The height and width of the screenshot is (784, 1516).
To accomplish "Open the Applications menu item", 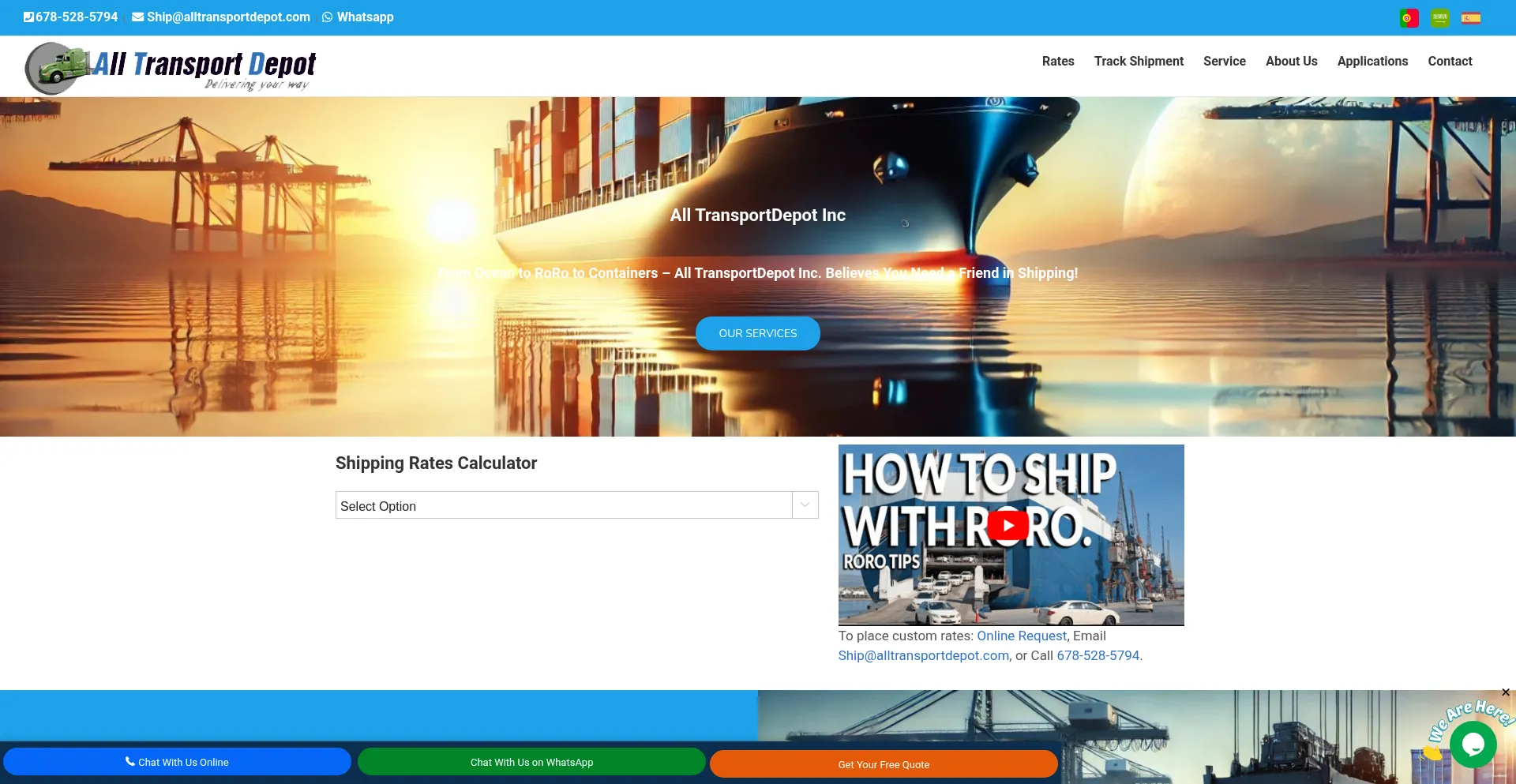I will (1372, 62).
